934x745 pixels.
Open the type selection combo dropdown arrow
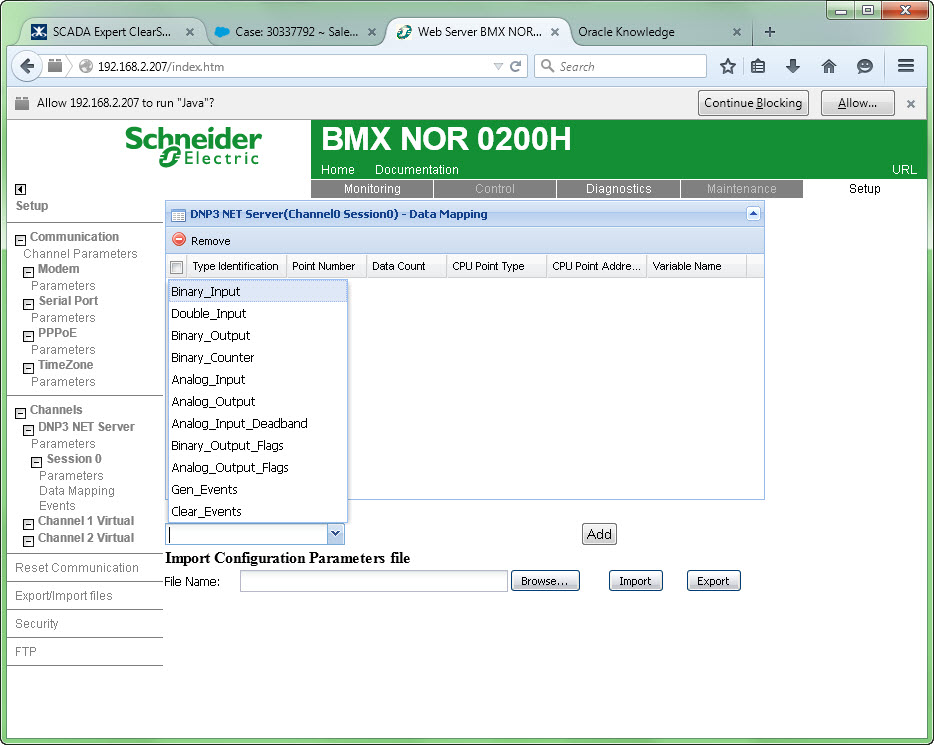tap(335, 534)
